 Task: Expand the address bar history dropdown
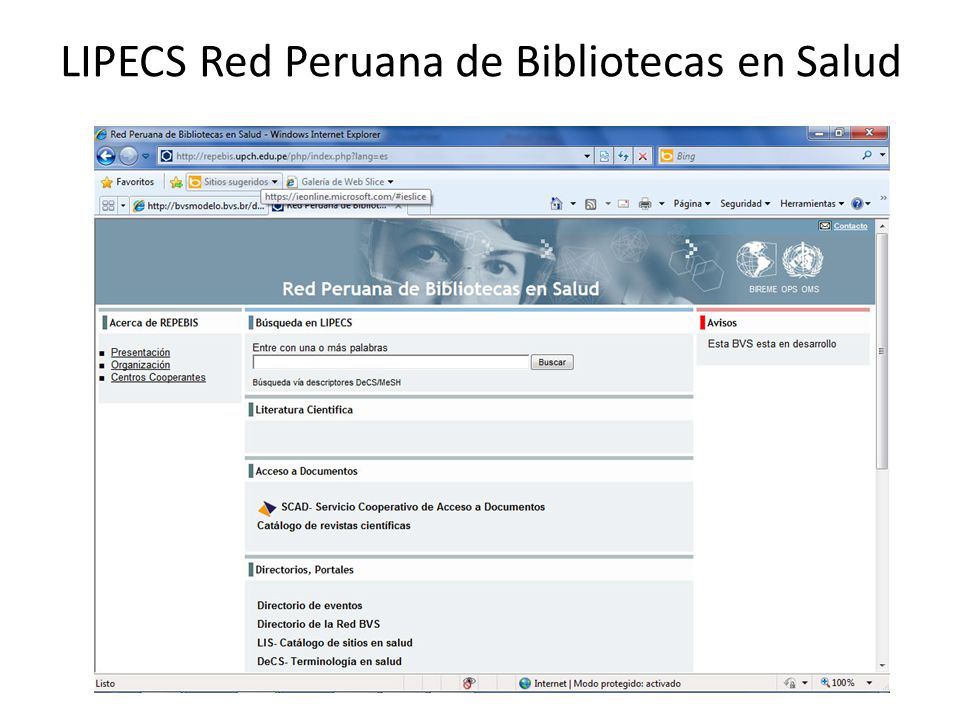click(587, 156)
